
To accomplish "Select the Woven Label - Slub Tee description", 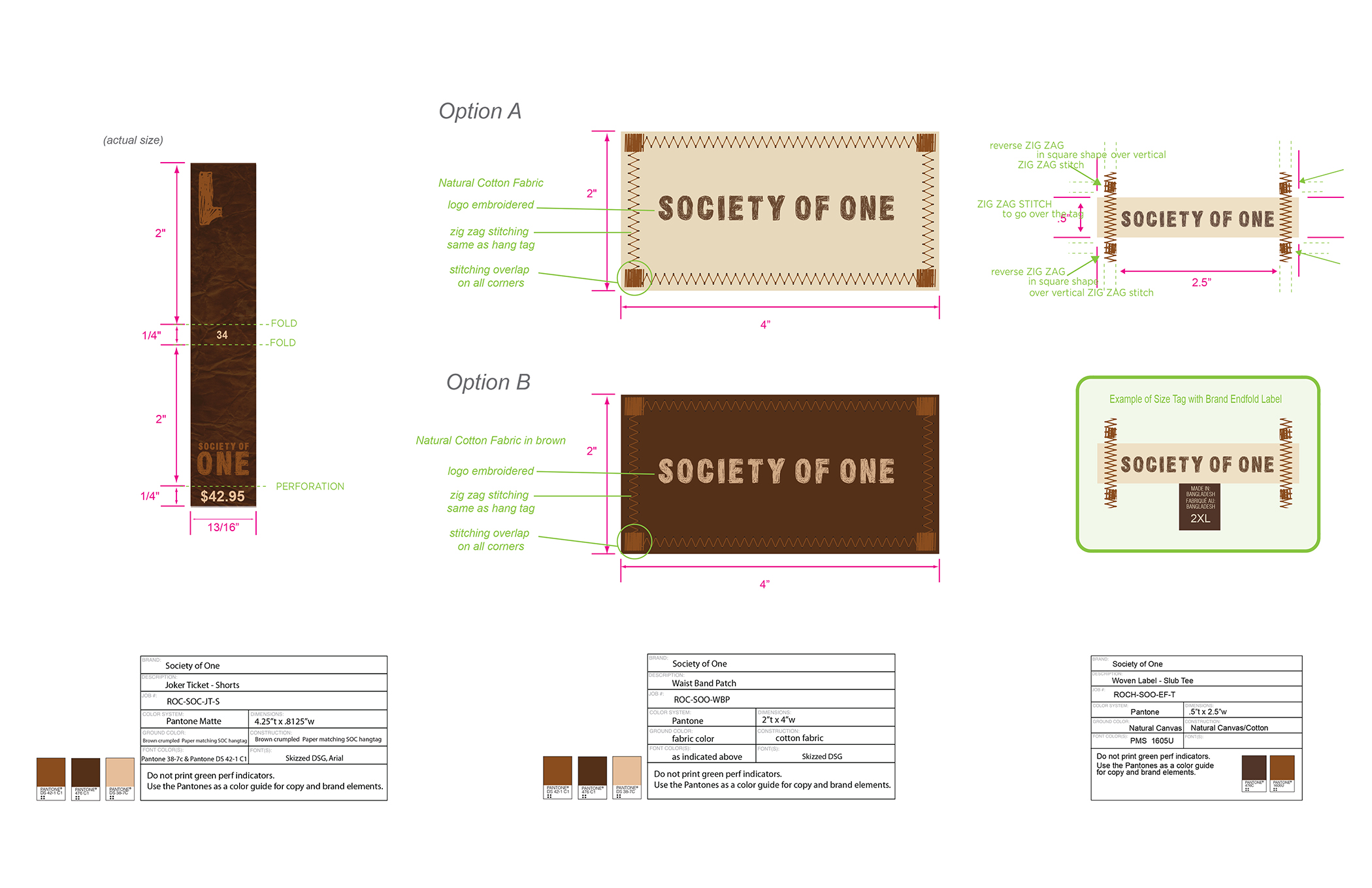I will pyautogui.click(x=1152, y=680).
